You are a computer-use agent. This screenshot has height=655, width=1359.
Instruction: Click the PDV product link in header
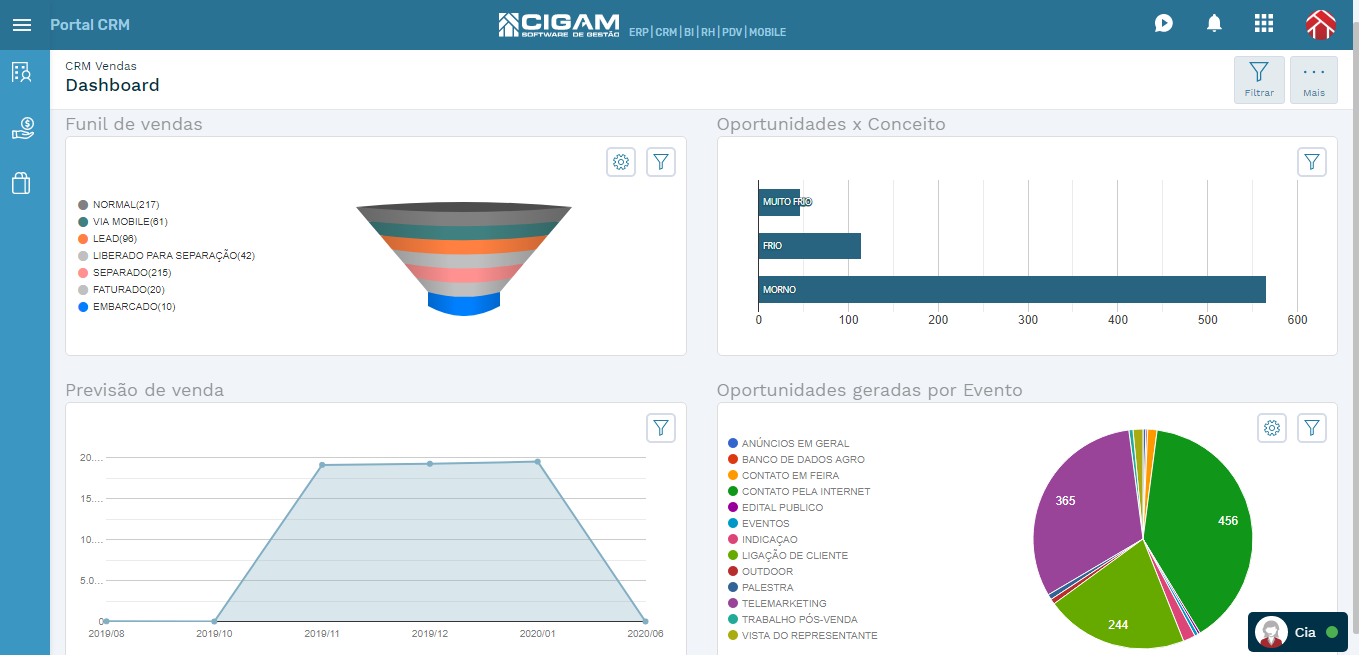(732, 32)
